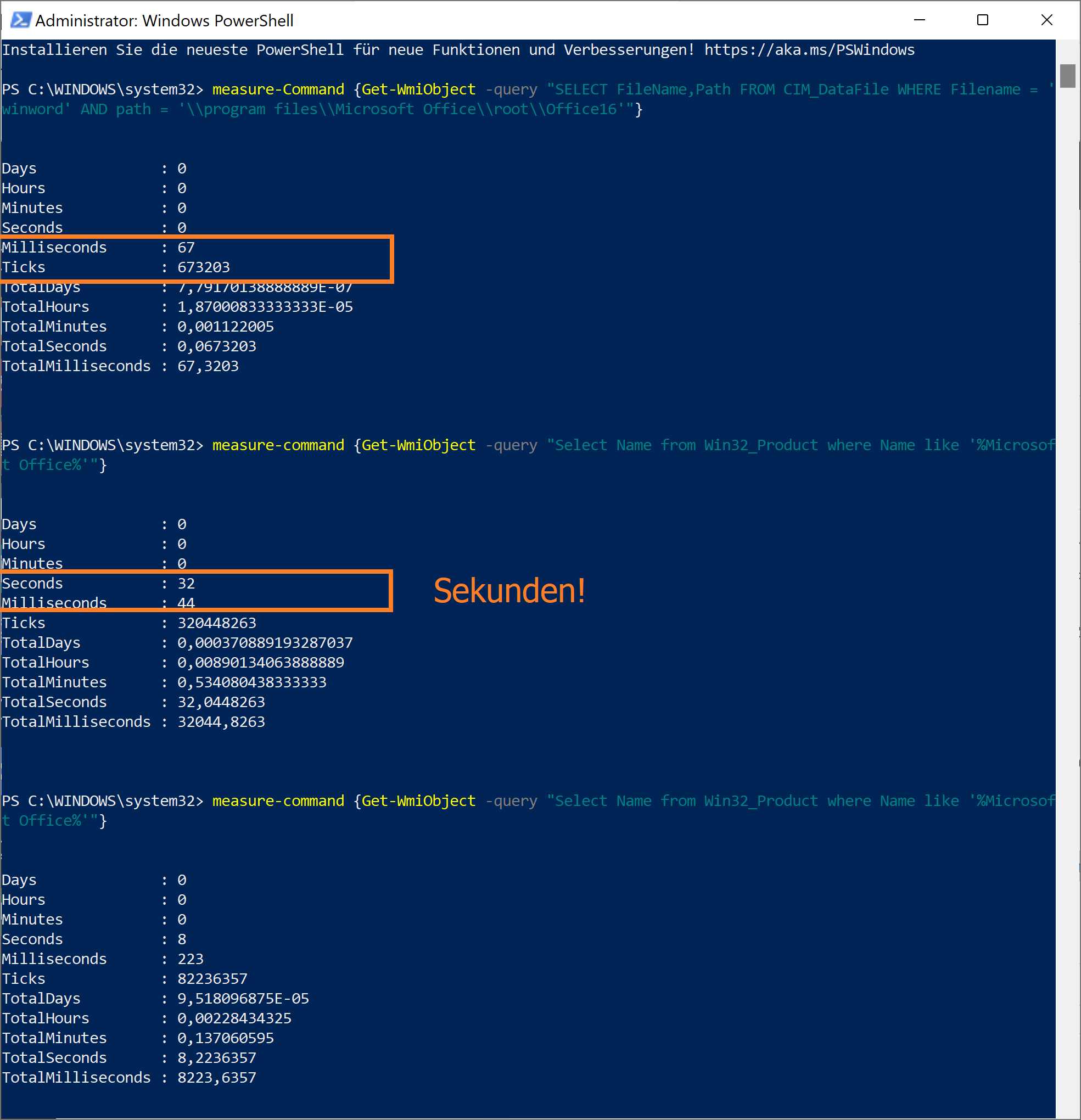The width and height of the screenshot is (1081, 1120).
Task: Close the Administrator PowerShell window
Action: pyautogui.click(x=1047, y=20)
